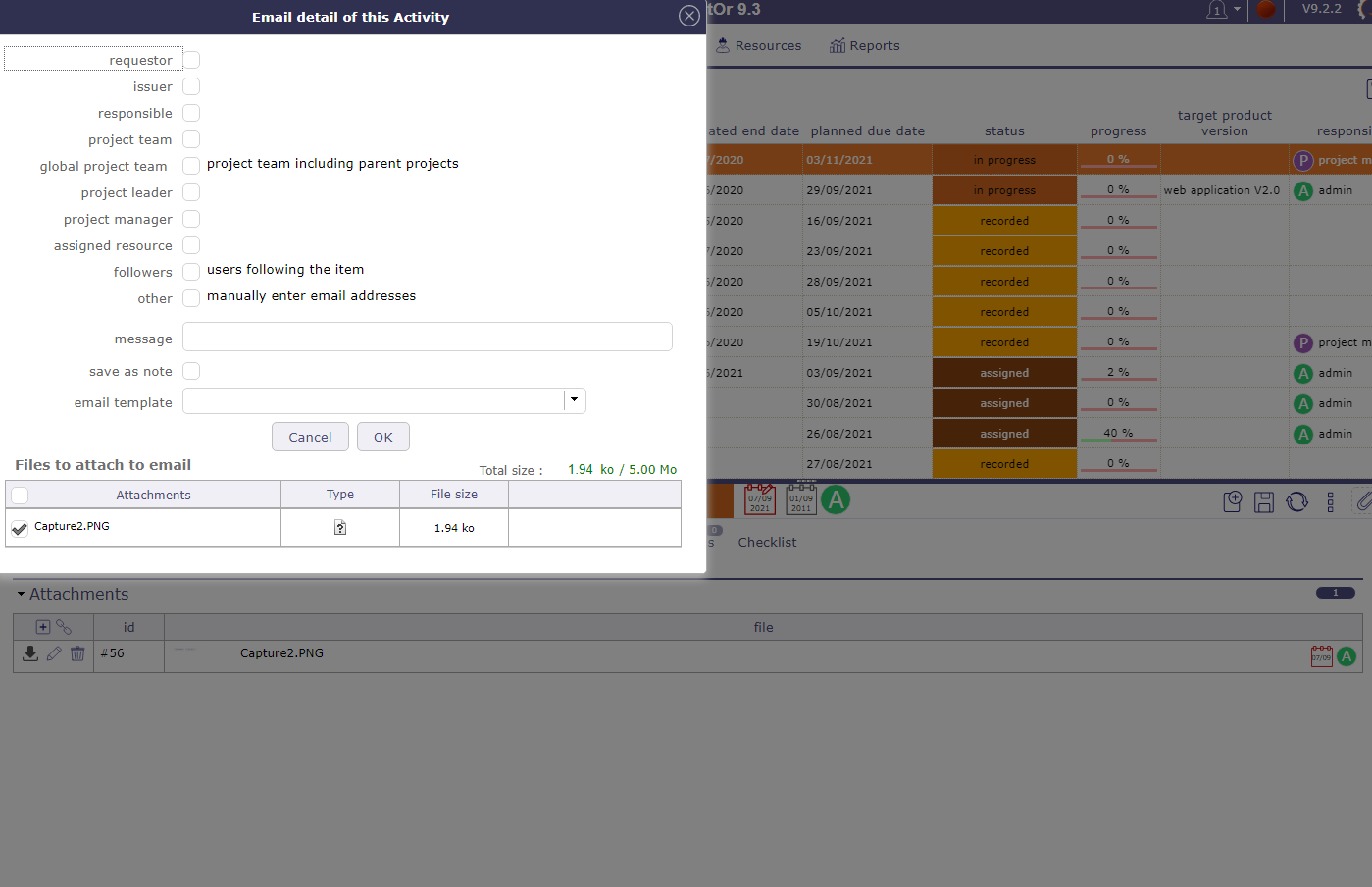The width and height of the screenshot is (1372, 887).
Task: Open the Reports menu
Action: (864, 46)
